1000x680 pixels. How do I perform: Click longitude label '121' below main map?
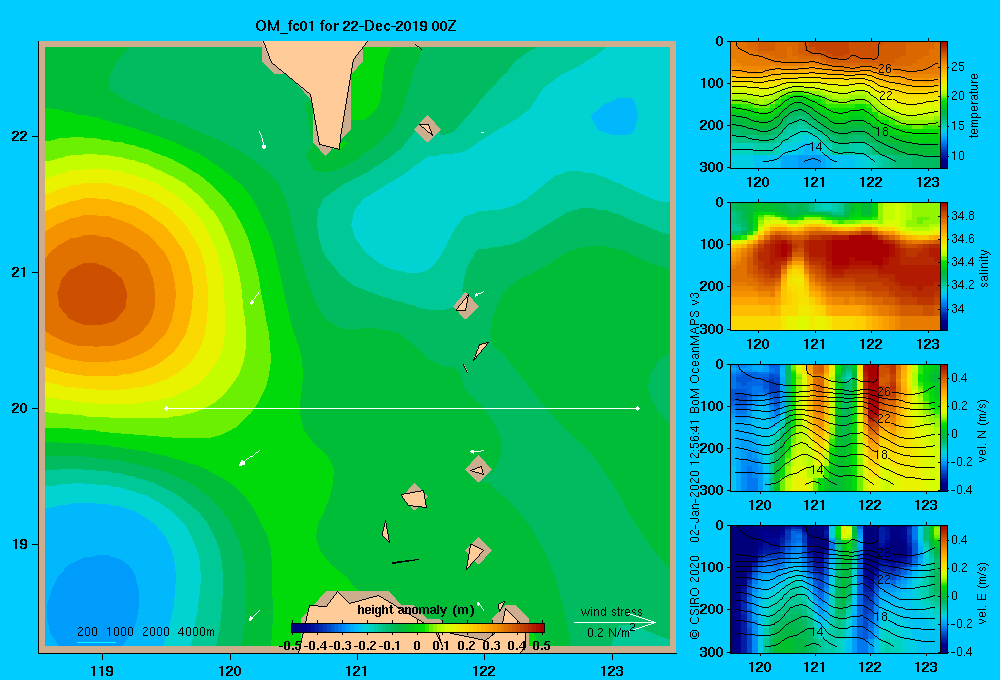[x=357, y=670]
